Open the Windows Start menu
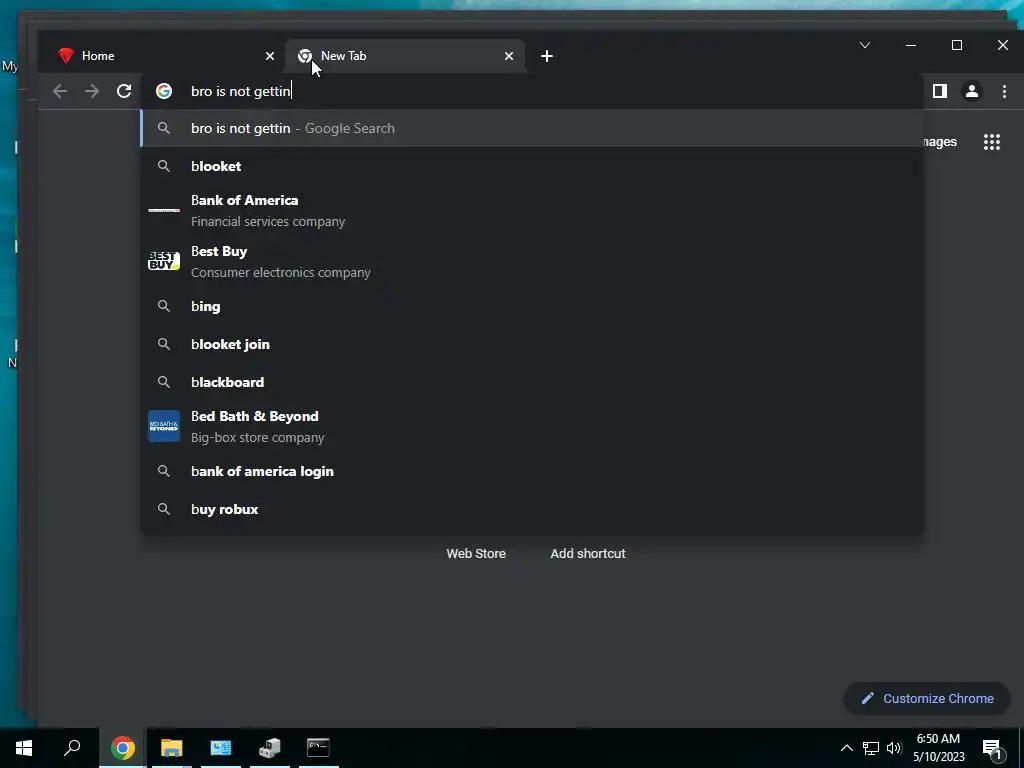This screenshot has height=768, width=1024. click(24, 748)
